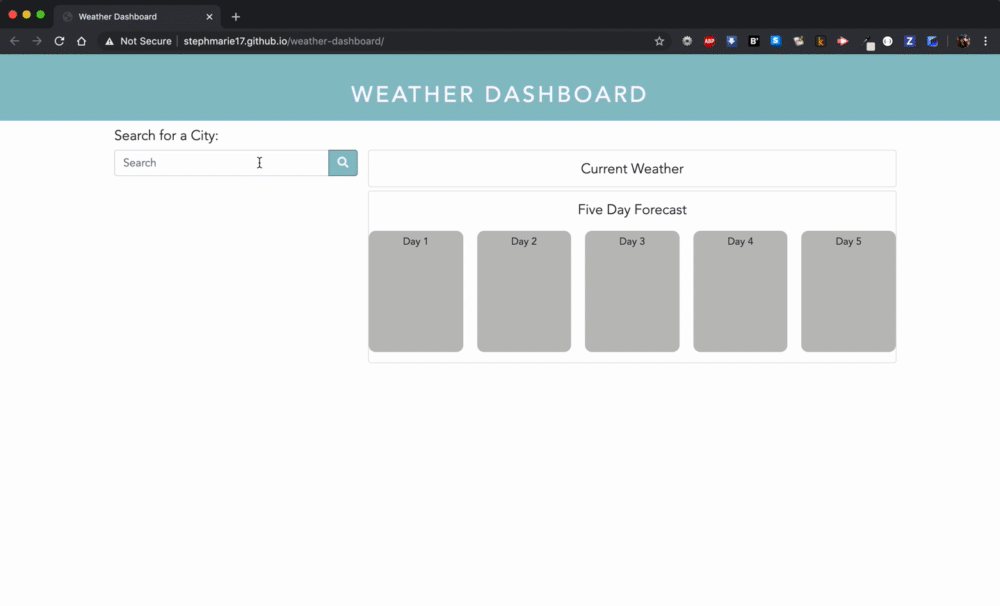Click the browser forward arrow

click(37, 41)
